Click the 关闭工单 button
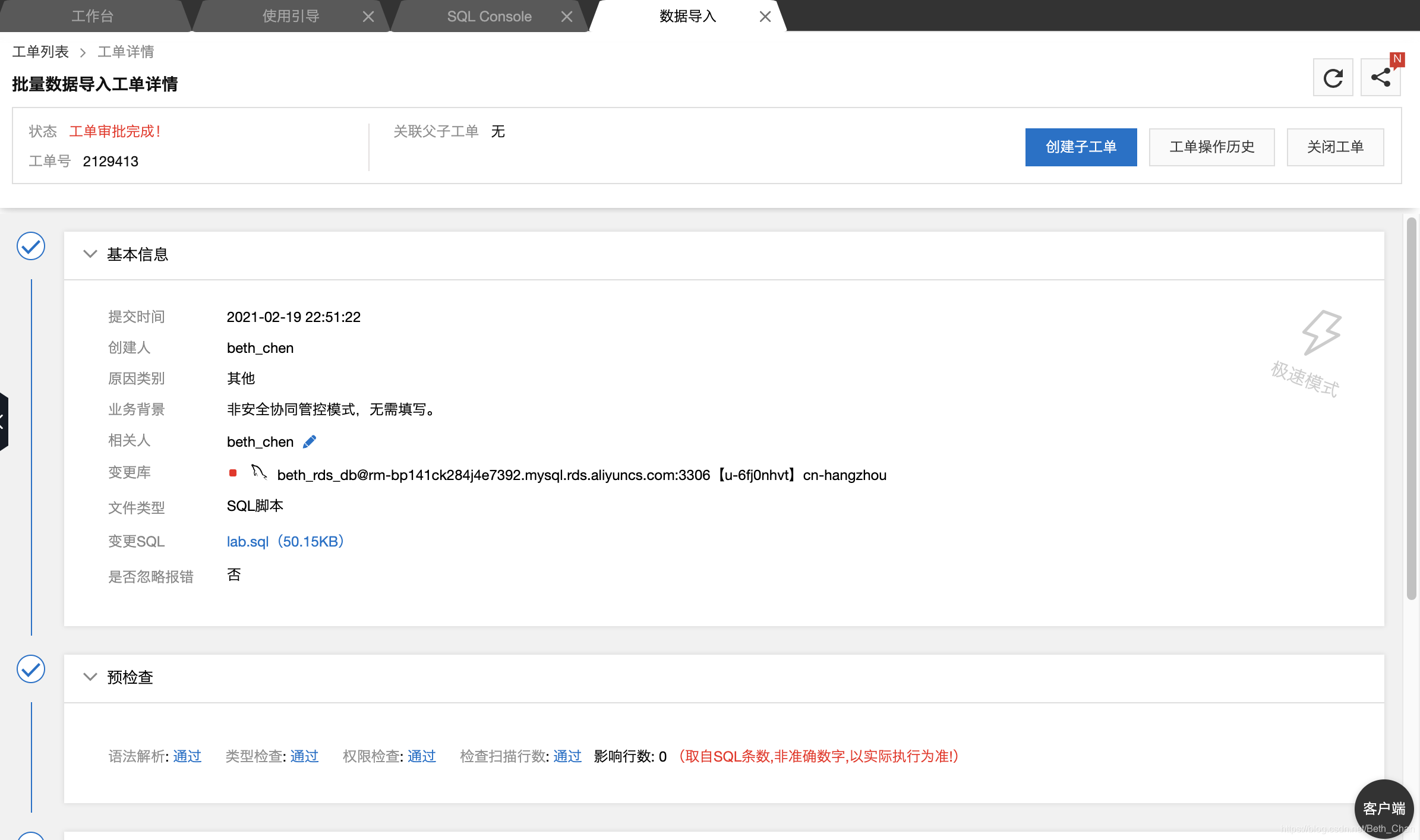The height and width of the screenshot is (840, 1420). click(x=1334, y=147)
